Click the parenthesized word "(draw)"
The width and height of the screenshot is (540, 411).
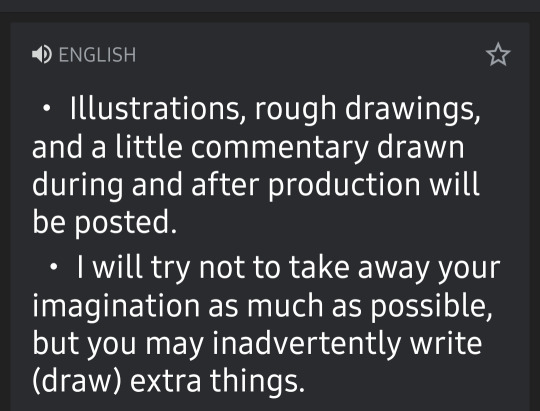(77, 381)
